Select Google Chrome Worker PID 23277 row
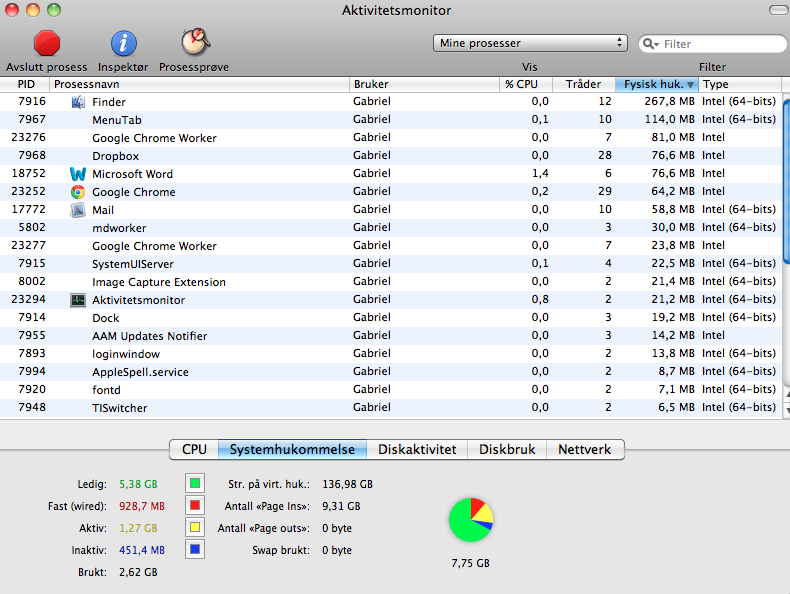 tap(390, 246)
